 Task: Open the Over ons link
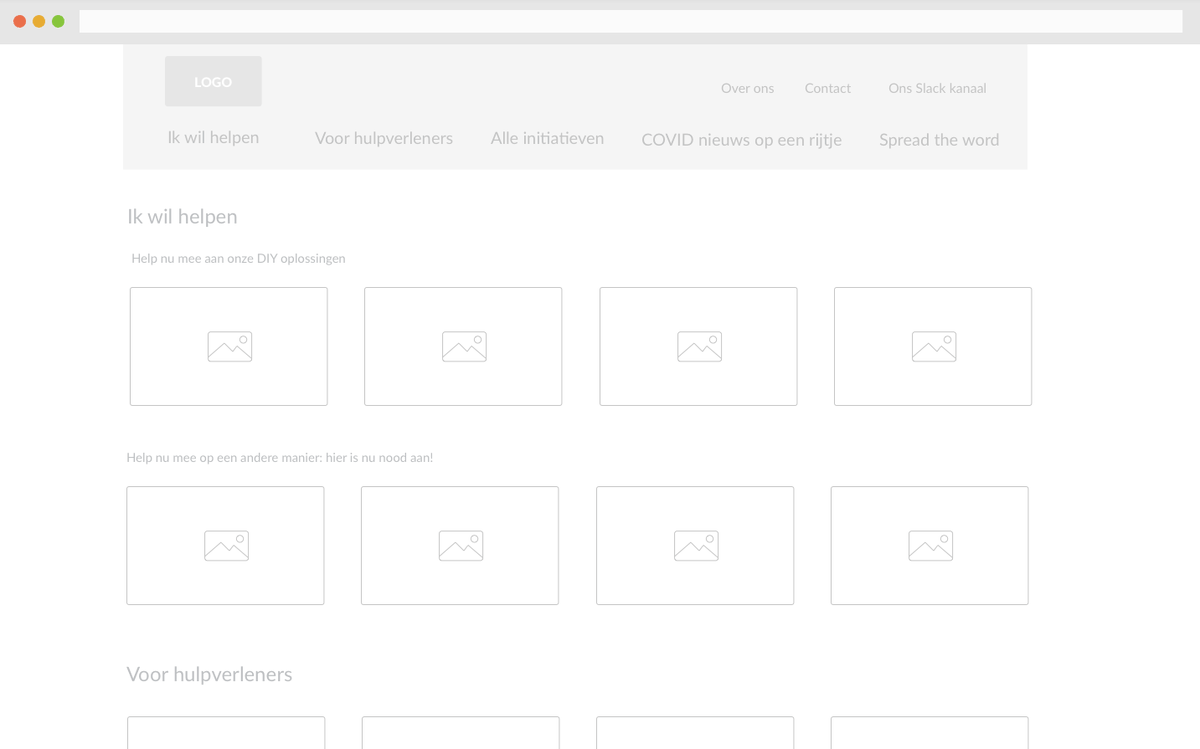tap(747, 88)
